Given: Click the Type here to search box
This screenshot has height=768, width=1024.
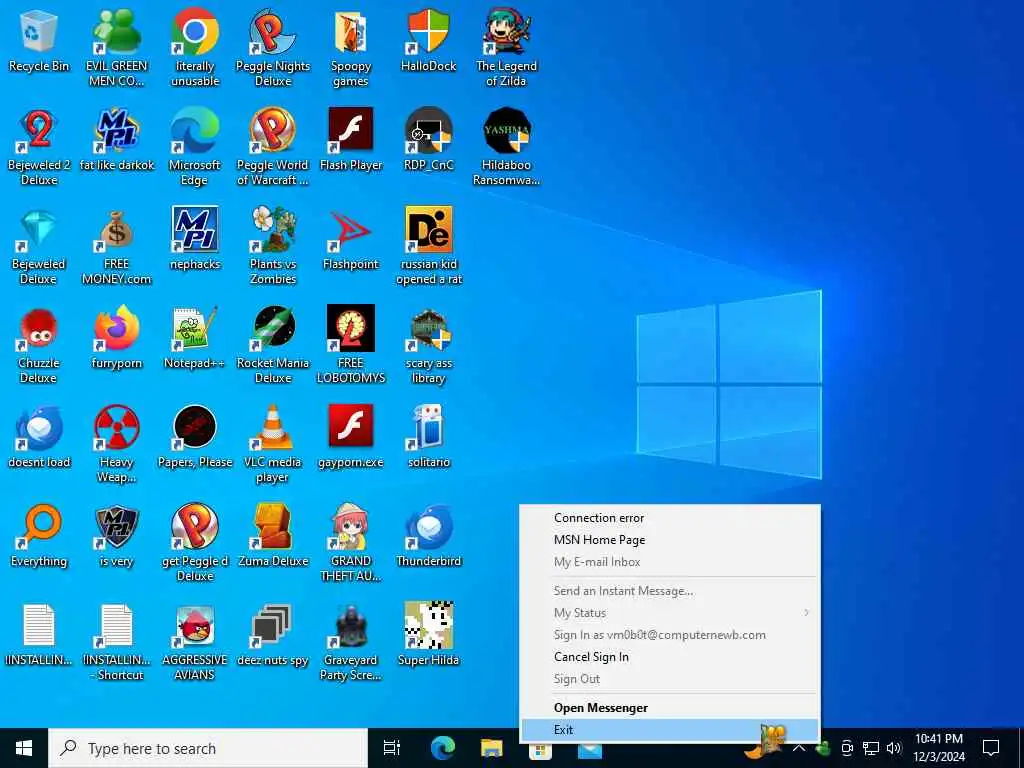Looking at the screenshot, I should click(x=208, y=748).
